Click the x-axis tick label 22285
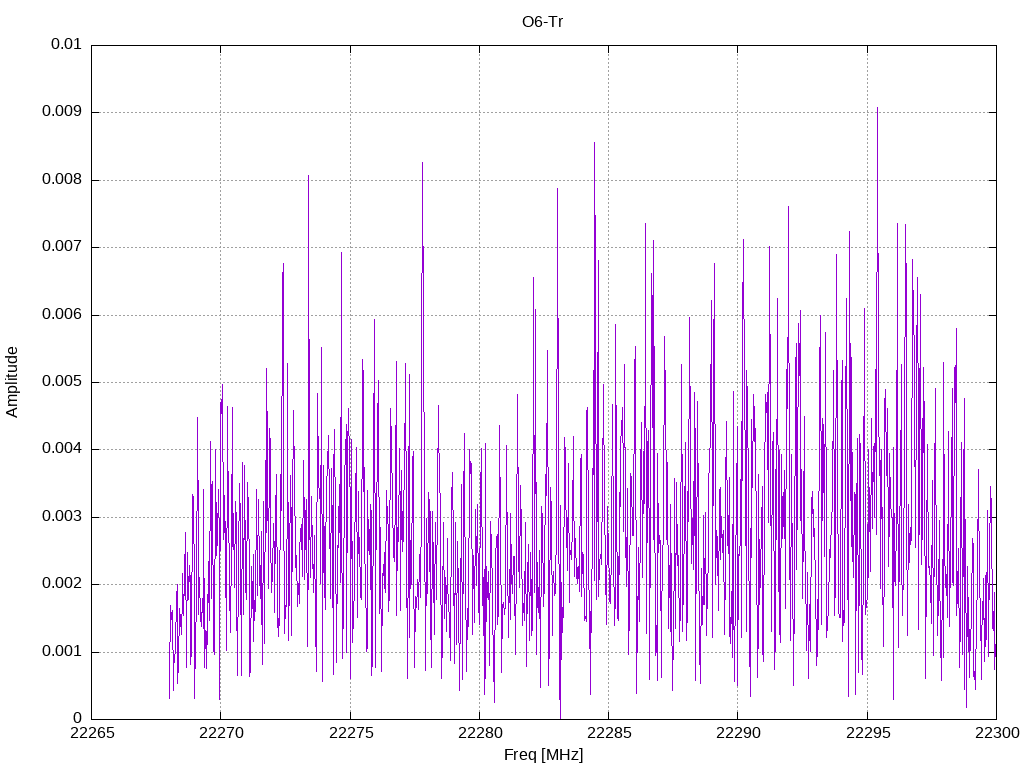This screenshot has width=1024, height=768. click(609, 733)
